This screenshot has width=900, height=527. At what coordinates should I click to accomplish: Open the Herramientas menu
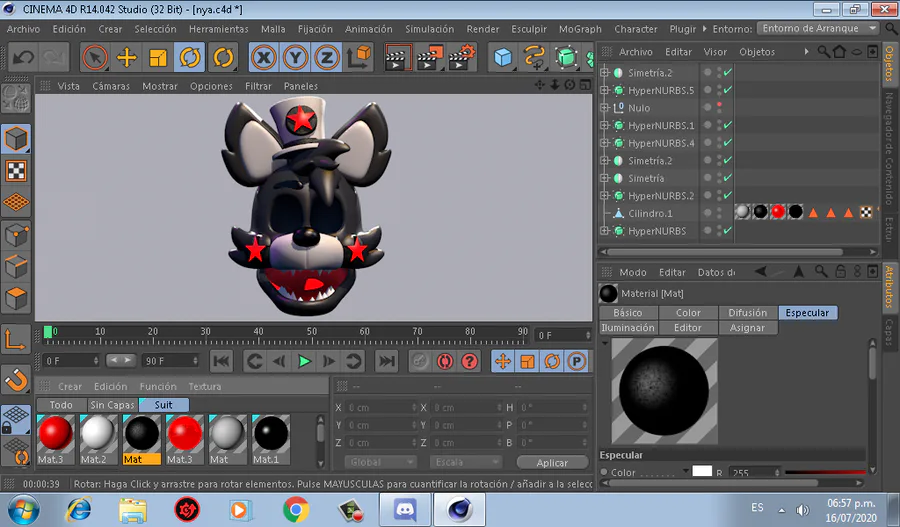[x=219, y=29]
